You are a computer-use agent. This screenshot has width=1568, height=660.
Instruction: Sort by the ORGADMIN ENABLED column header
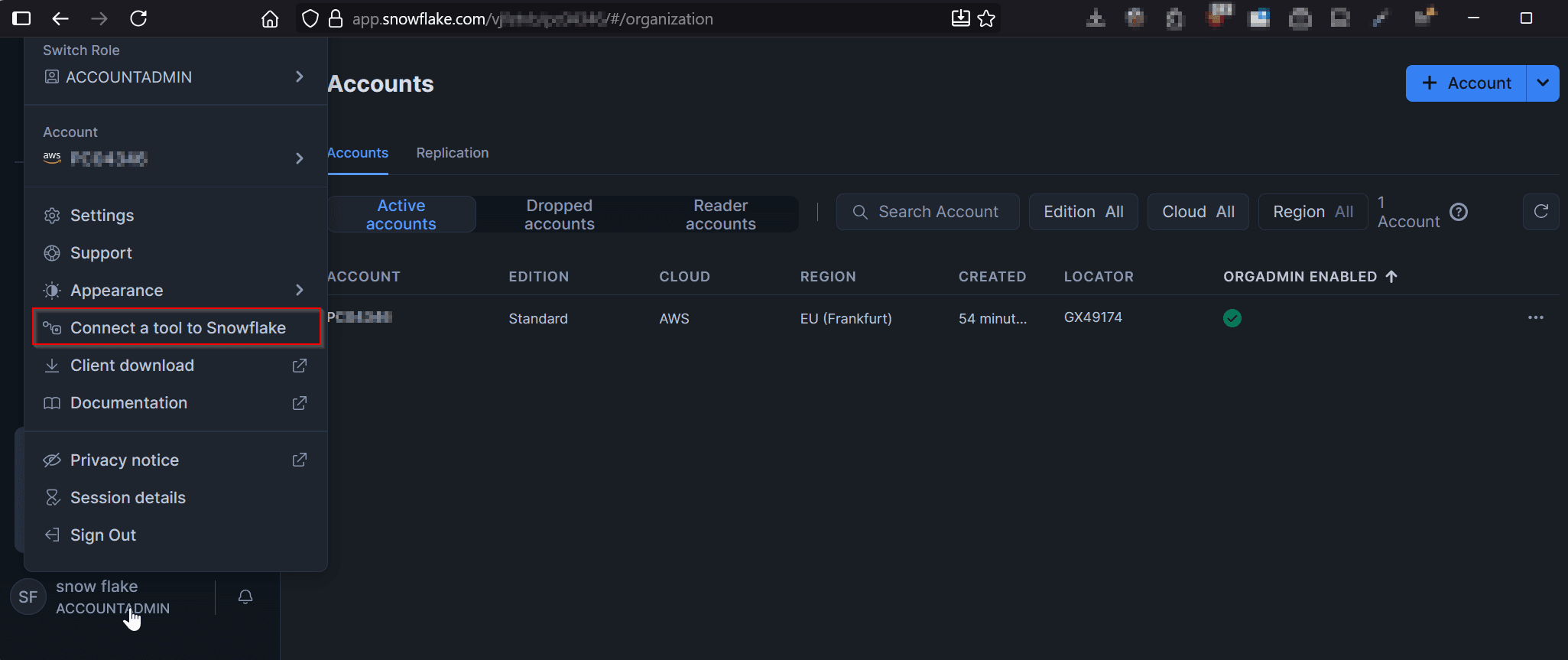pos(1300,277)
